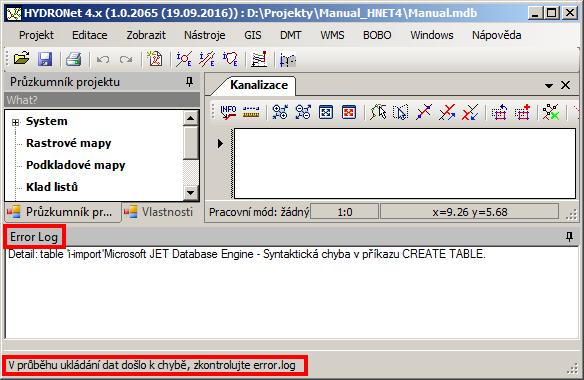Click the network nodes with green X icon
This screenshot has width=584, height=380.
(551, 112)
